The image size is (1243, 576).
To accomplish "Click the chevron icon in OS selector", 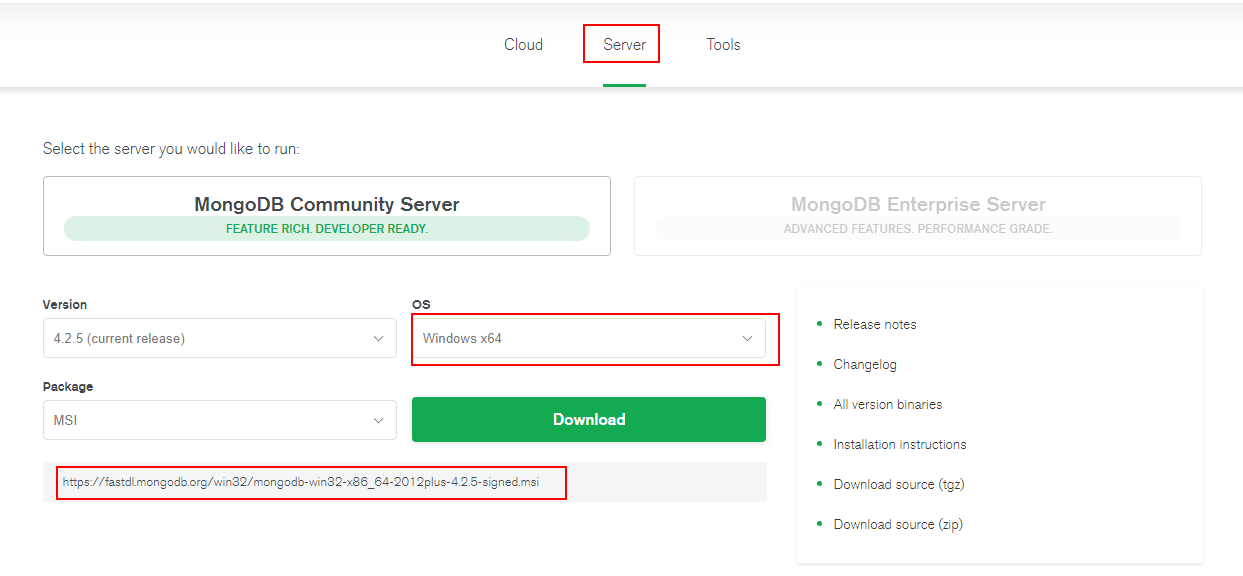I will (x=747, y=339).
